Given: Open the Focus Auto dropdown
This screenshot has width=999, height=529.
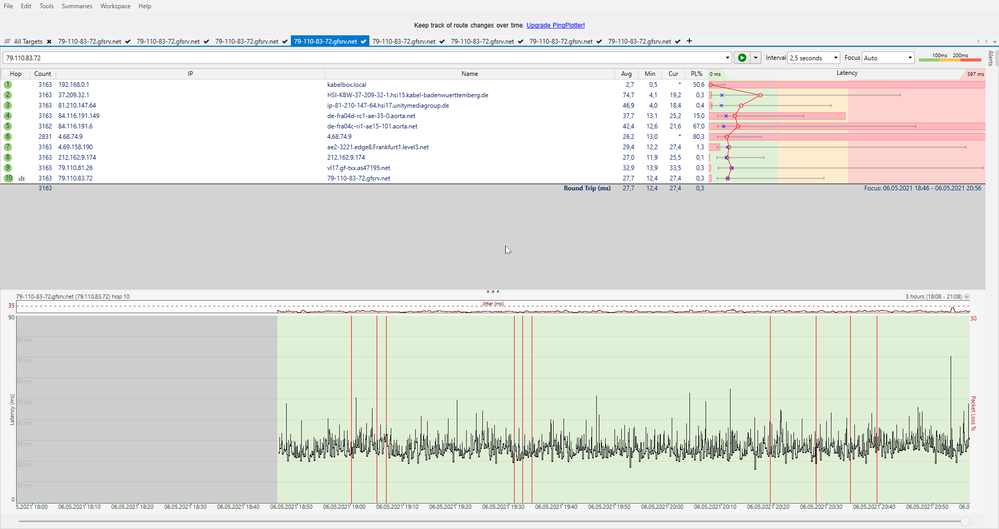Looking at the screenshot, I should (889, 58).
